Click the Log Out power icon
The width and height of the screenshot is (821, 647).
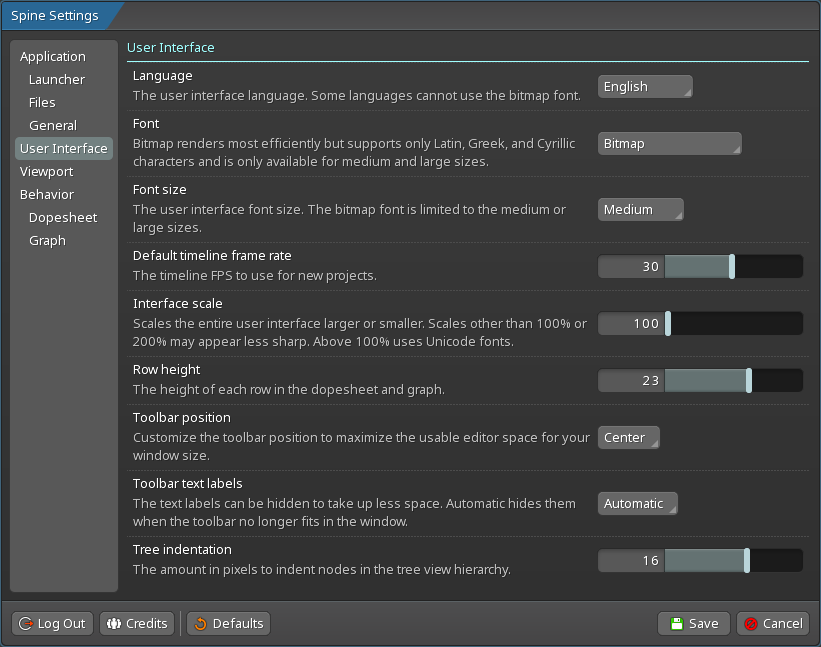(x=26, y=624)
